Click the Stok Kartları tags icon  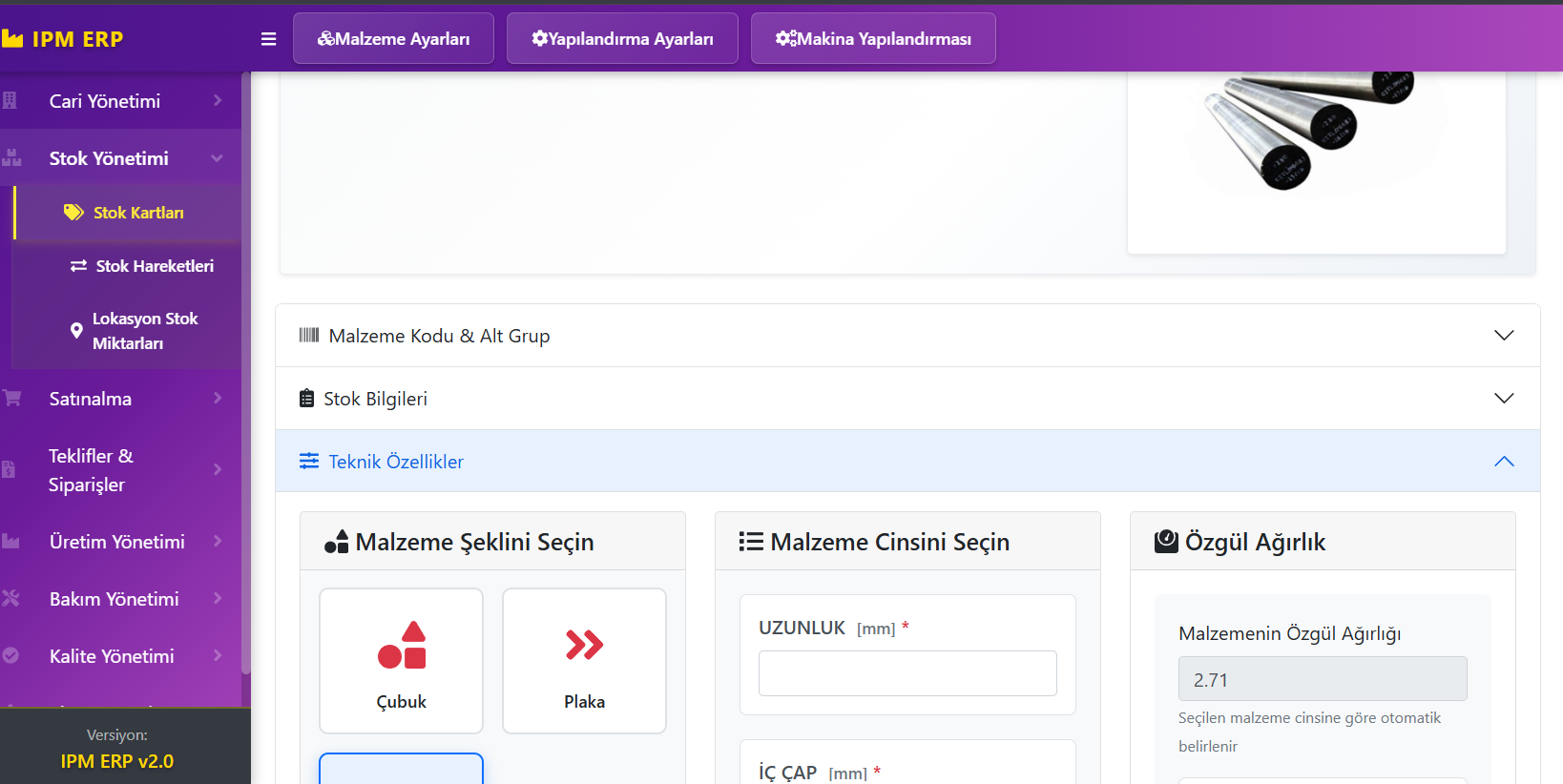coord(73,212)
